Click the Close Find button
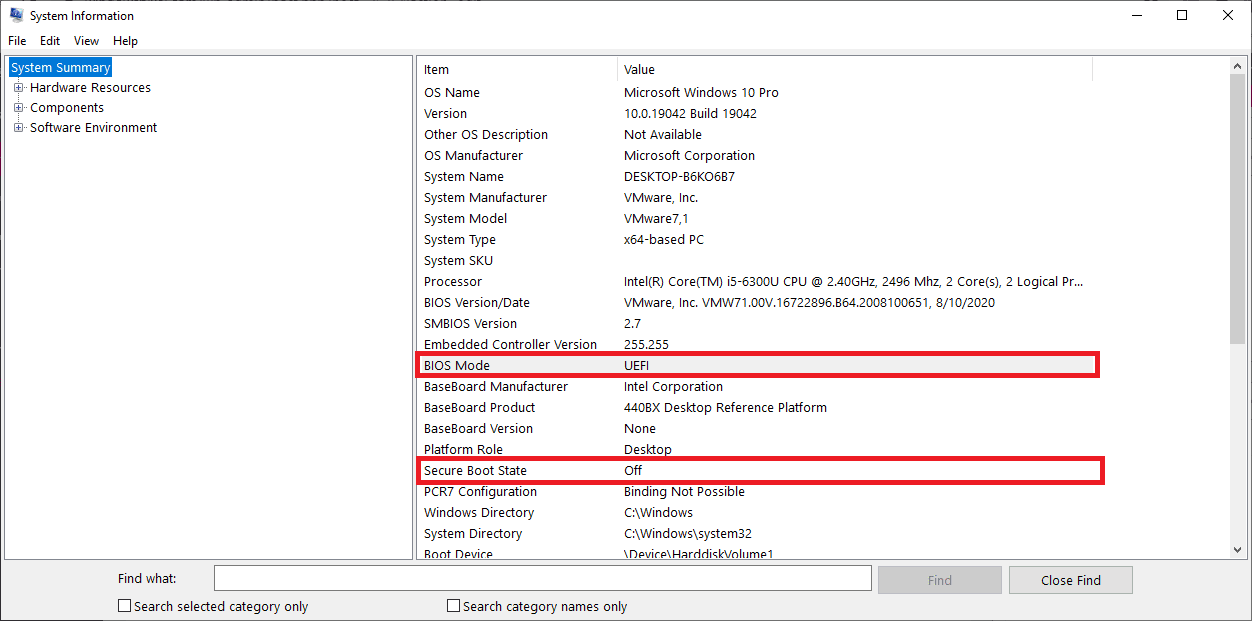Viewport: 1252px width, 621px height. pos(1071,580)
